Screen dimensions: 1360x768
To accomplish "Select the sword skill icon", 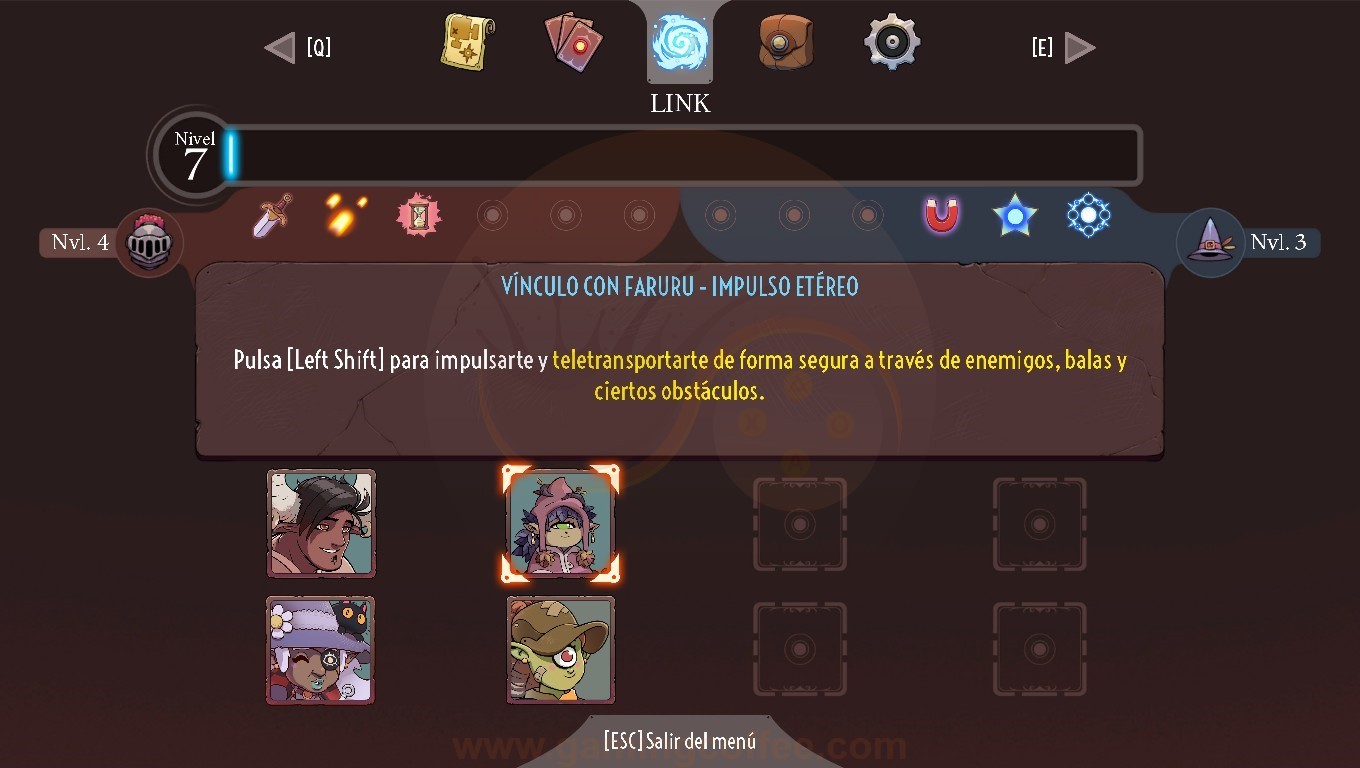I will click(271, 216).
